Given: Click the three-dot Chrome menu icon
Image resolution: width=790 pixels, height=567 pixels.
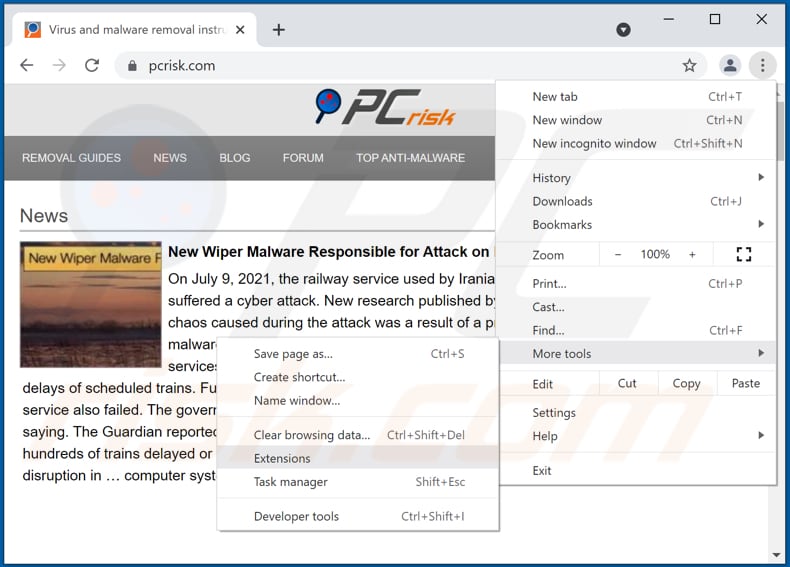Looking at the screenshot, I should tap(762, 65).
